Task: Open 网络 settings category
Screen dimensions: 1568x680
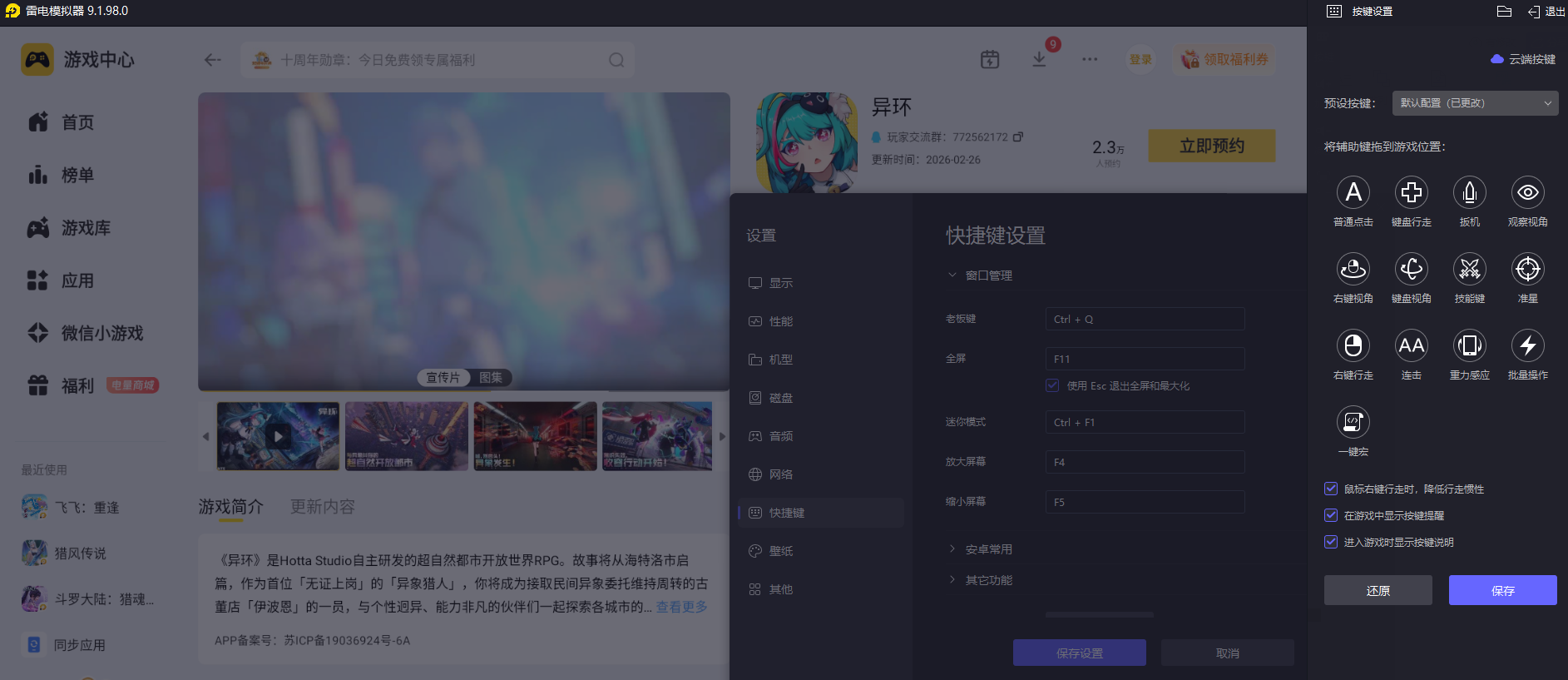Action: click(x=821, y=474)
